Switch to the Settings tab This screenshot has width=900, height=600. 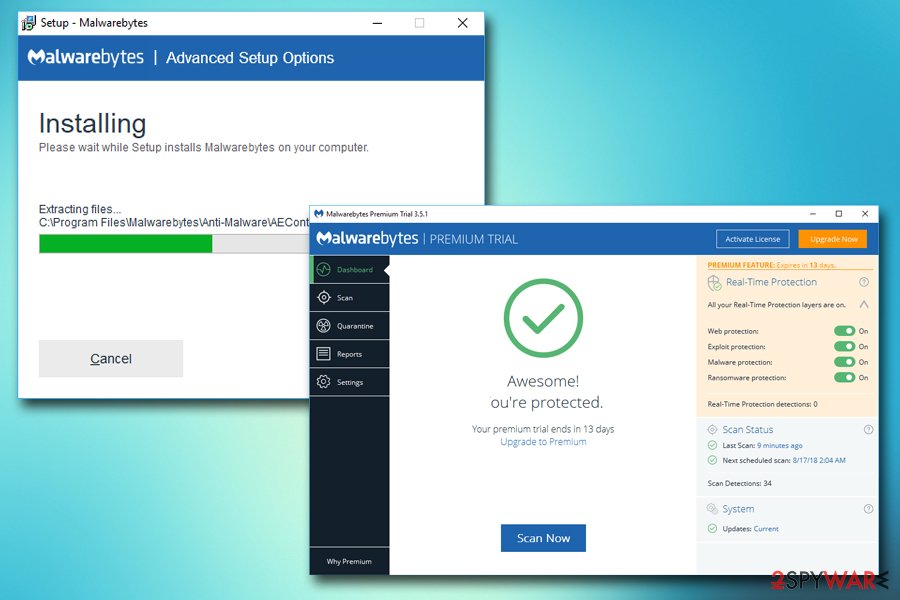click(350, 382)
